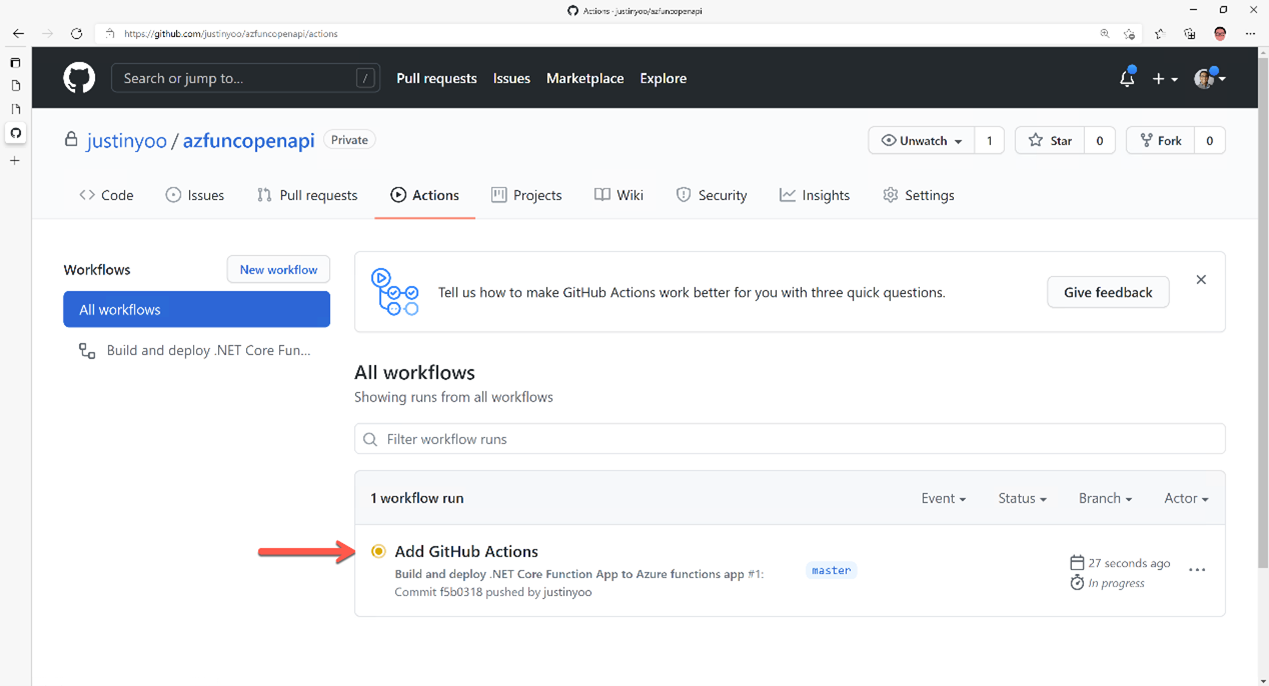Open the Wiki tab
Viewport: 1269px width, 686px height.
pyautogui.click(x=619, y=195)
